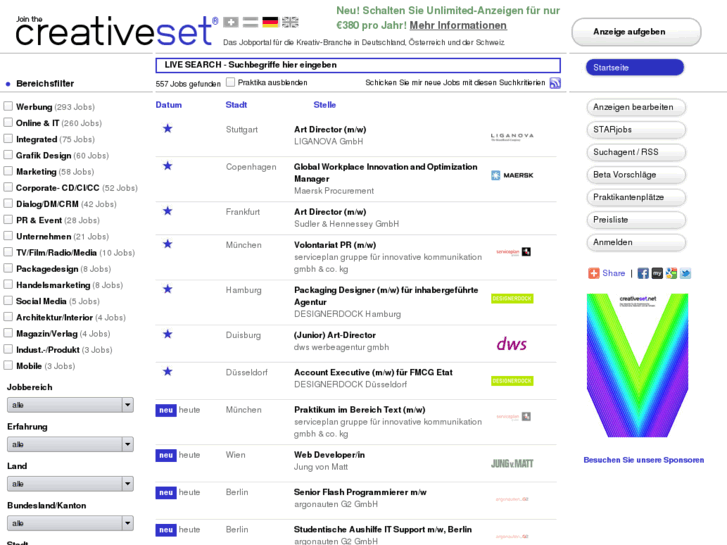This screenshot has width=727, height=545.
Task: Click the star icon for Düsseldorf Account Executive job
Action: [x=167, y=371]
